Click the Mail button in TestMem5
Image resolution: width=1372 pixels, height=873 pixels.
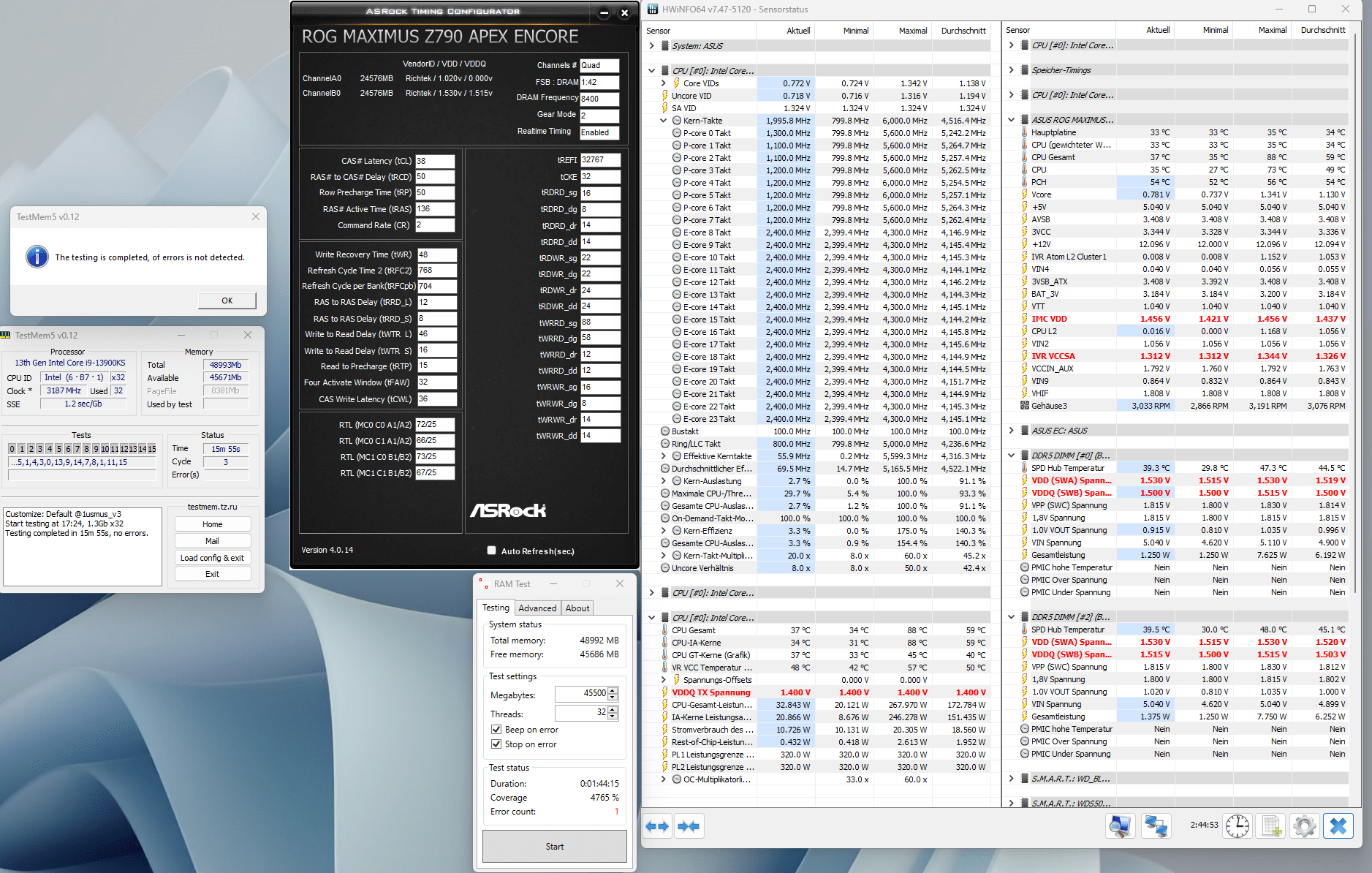(213, 541)
